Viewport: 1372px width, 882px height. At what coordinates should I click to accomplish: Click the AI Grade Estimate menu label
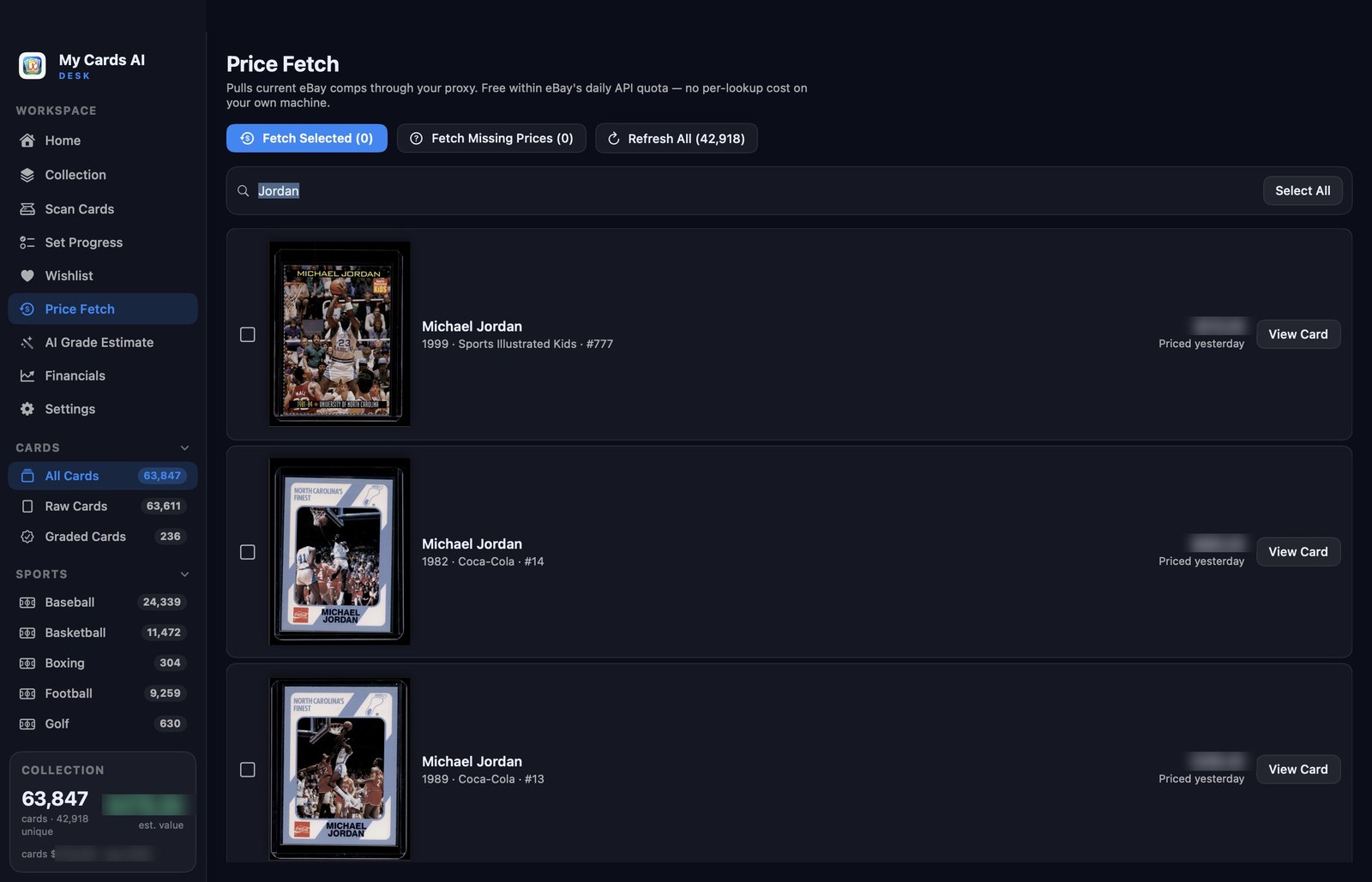(99, 343)
